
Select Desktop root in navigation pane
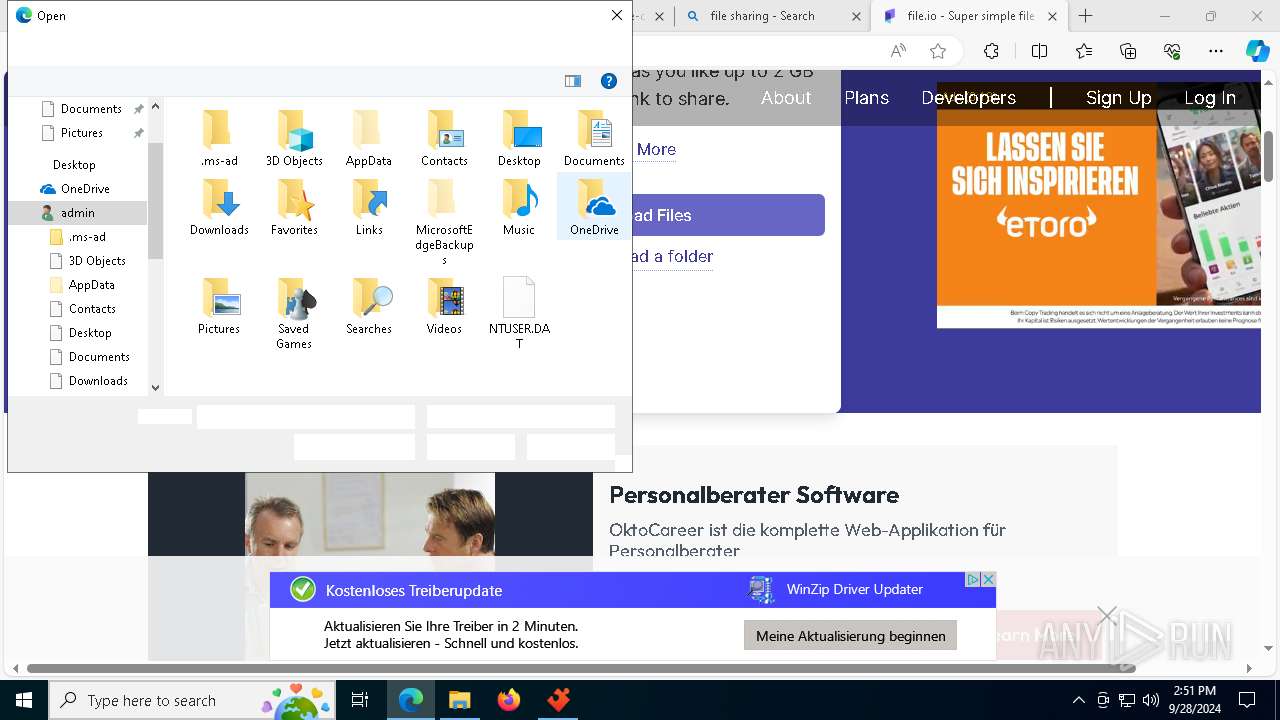pos(74,164)
